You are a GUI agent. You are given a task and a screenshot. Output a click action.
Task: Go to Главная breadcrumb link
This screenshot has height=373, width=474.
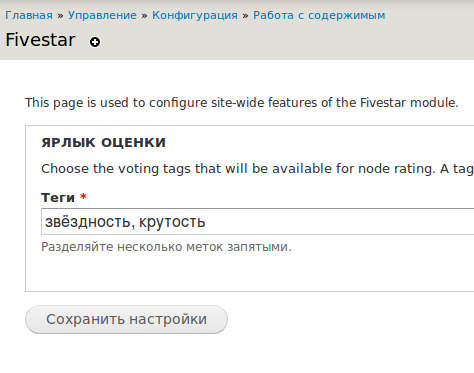pyautogui.click(x=29, y=15)
